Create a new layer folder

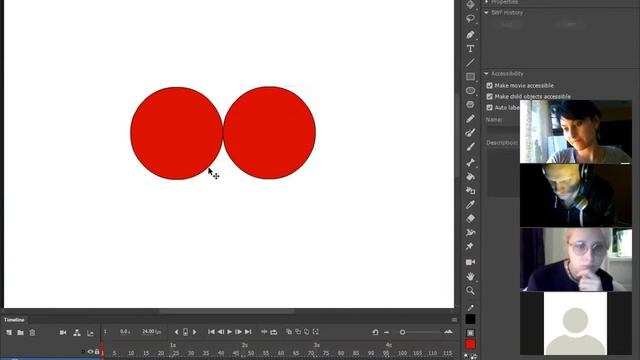20,333
